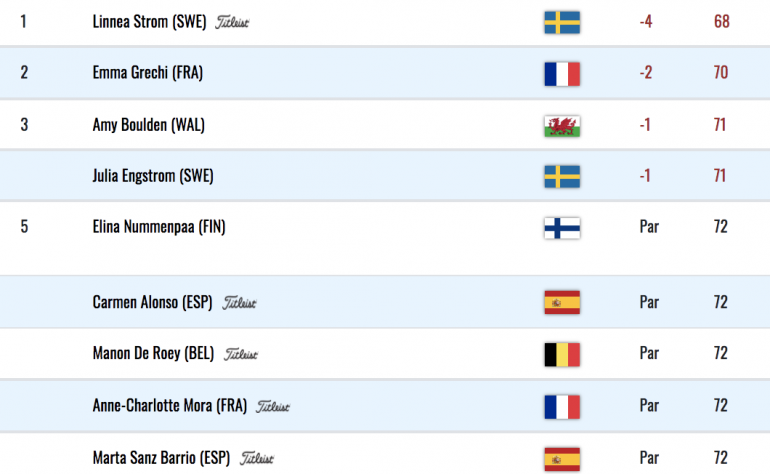Image resolution: width=770 pixels, height=474 pixels.
Task: Click the Titleist logo next to Manon De Roey
Action: coord(240,354)
